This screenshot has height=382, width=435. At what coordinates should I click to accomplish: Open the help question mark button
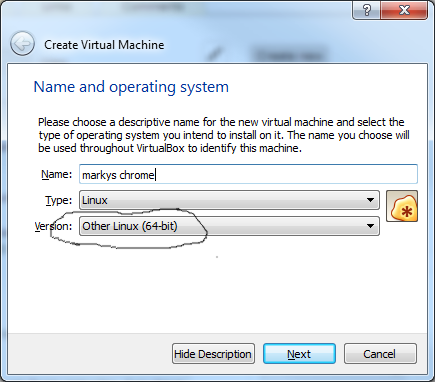pos(366,10)
